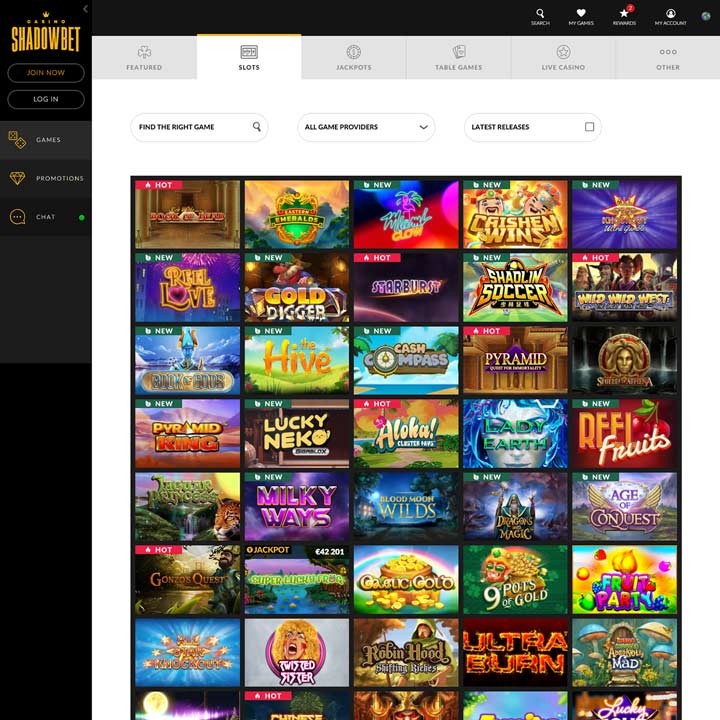Image resolution: width=720 pixels, height=720 pixels.
Task: Open My Account profile icon
Action: (x=670, y=13)
